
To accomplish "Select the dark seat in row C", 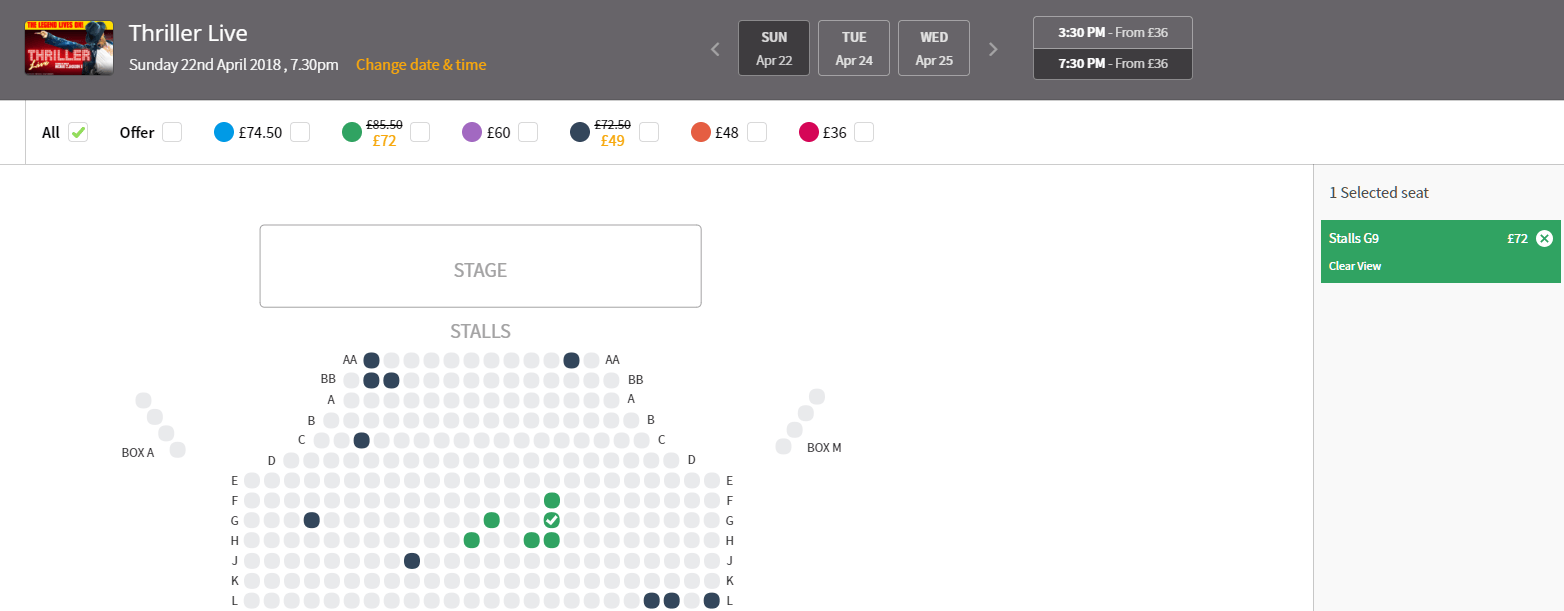I will point(361,440).
